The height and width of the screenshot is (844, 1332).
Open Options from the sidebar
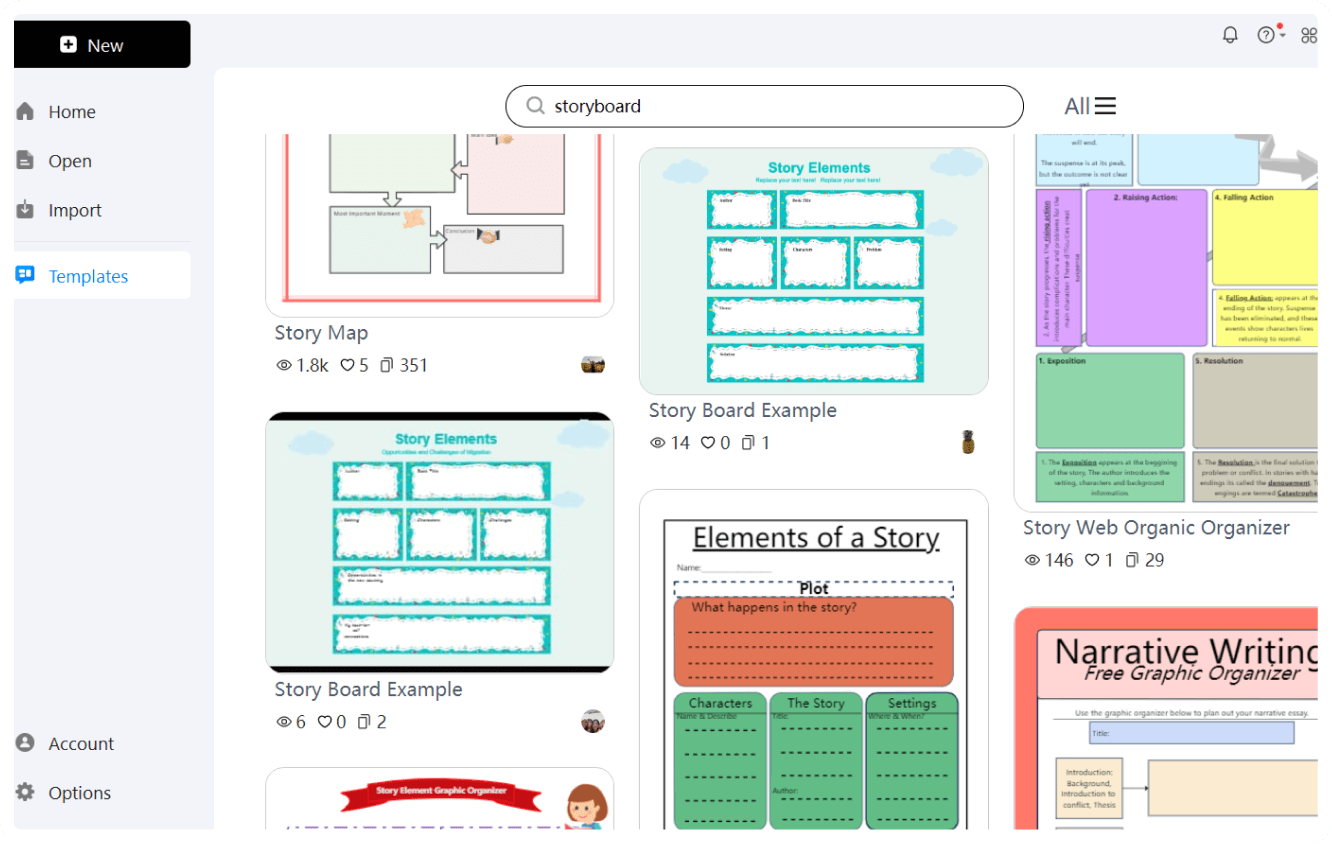click(x=79, y=793)
